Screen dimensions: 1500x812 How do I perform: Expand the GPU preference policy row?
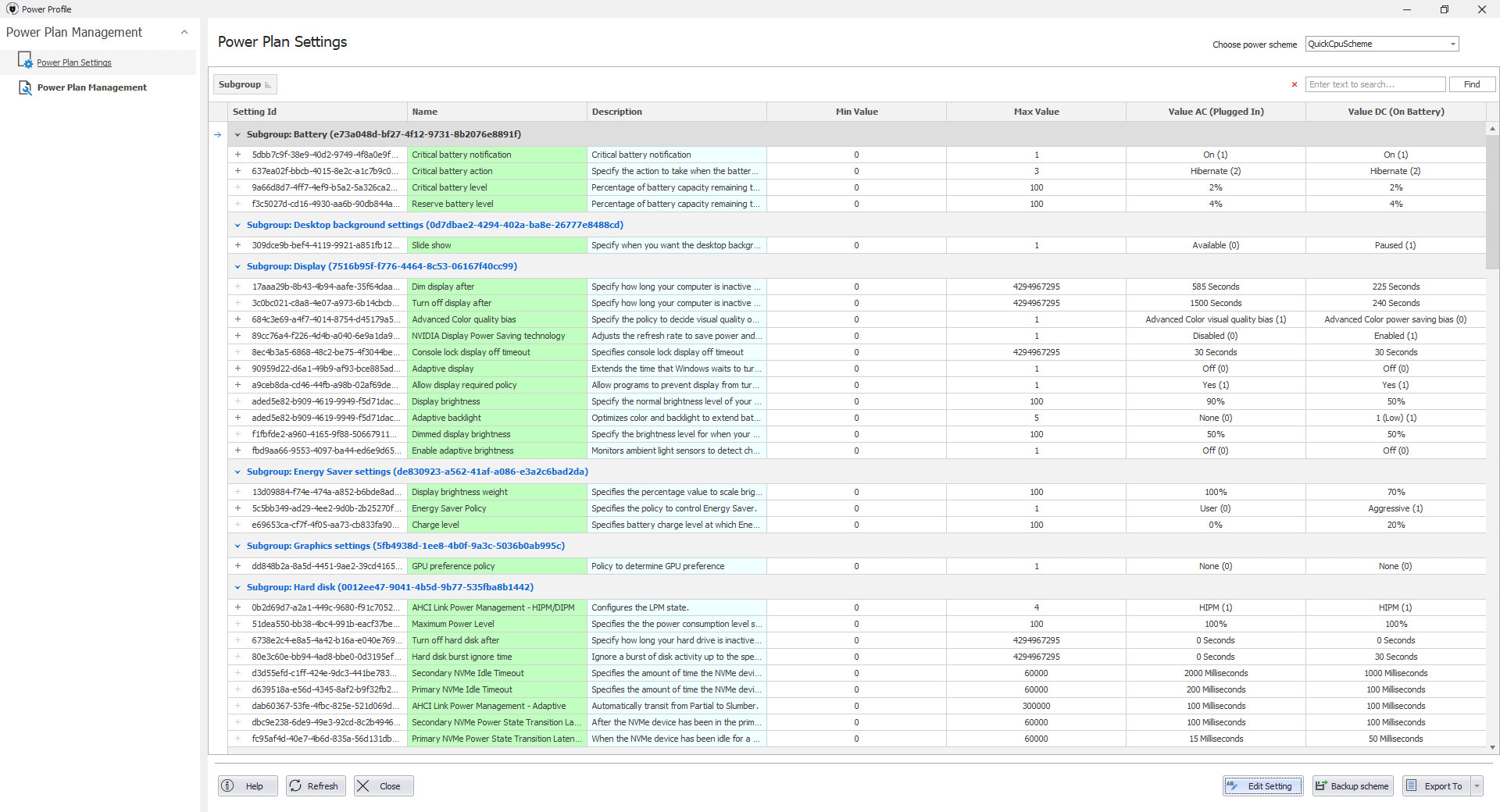[237, 566]
